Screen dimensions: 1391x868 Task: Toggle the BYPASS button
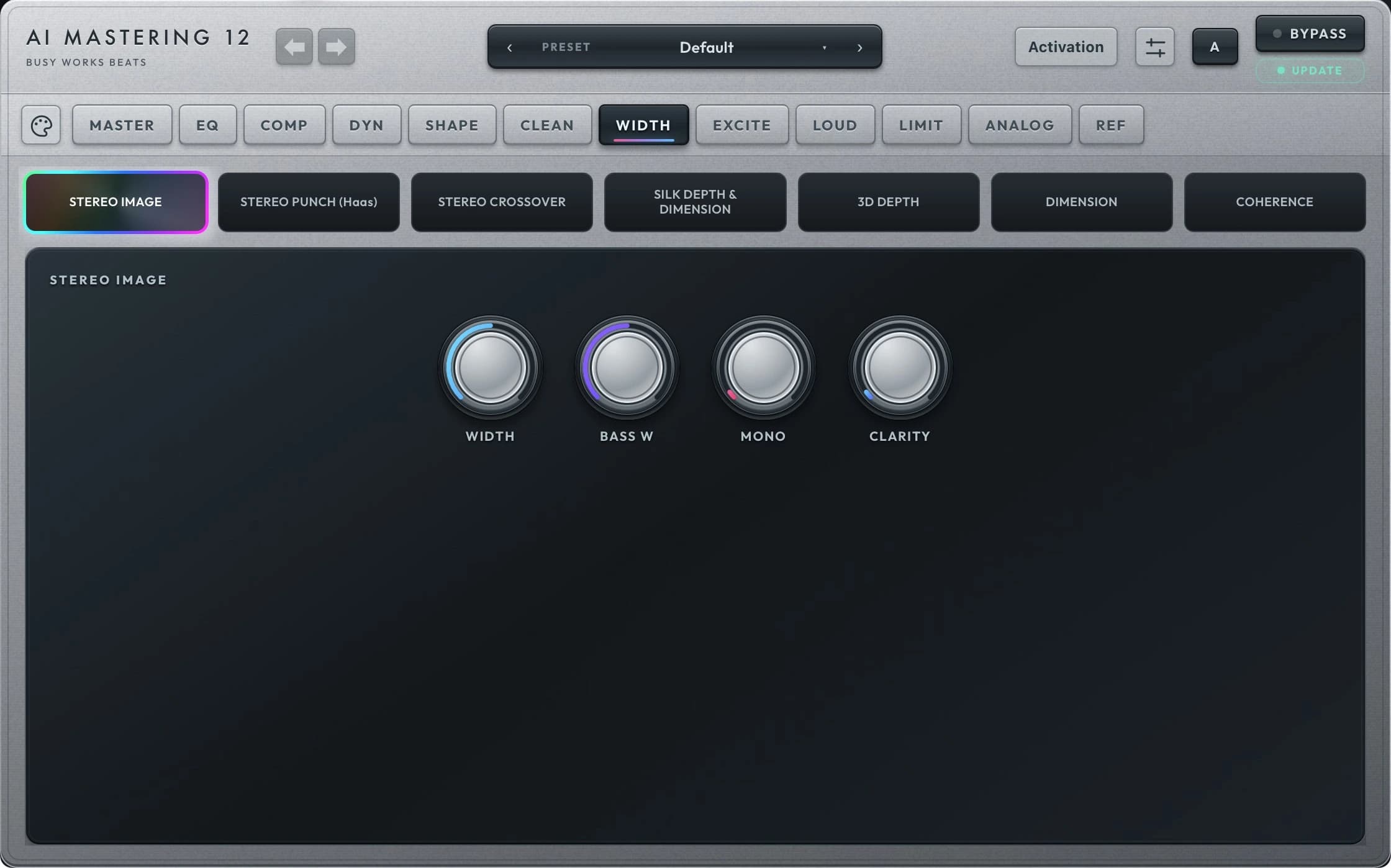point(1310,34)
